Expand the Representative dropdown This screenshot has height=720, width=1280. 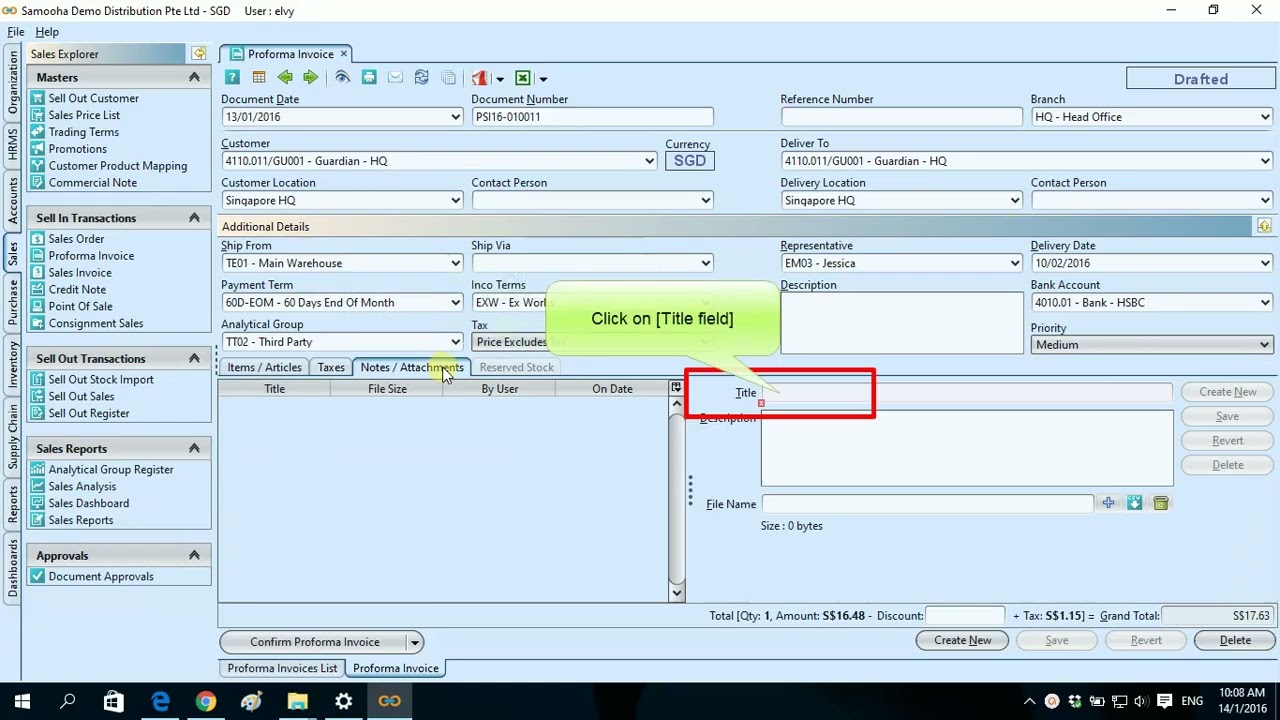(1015, 263)
